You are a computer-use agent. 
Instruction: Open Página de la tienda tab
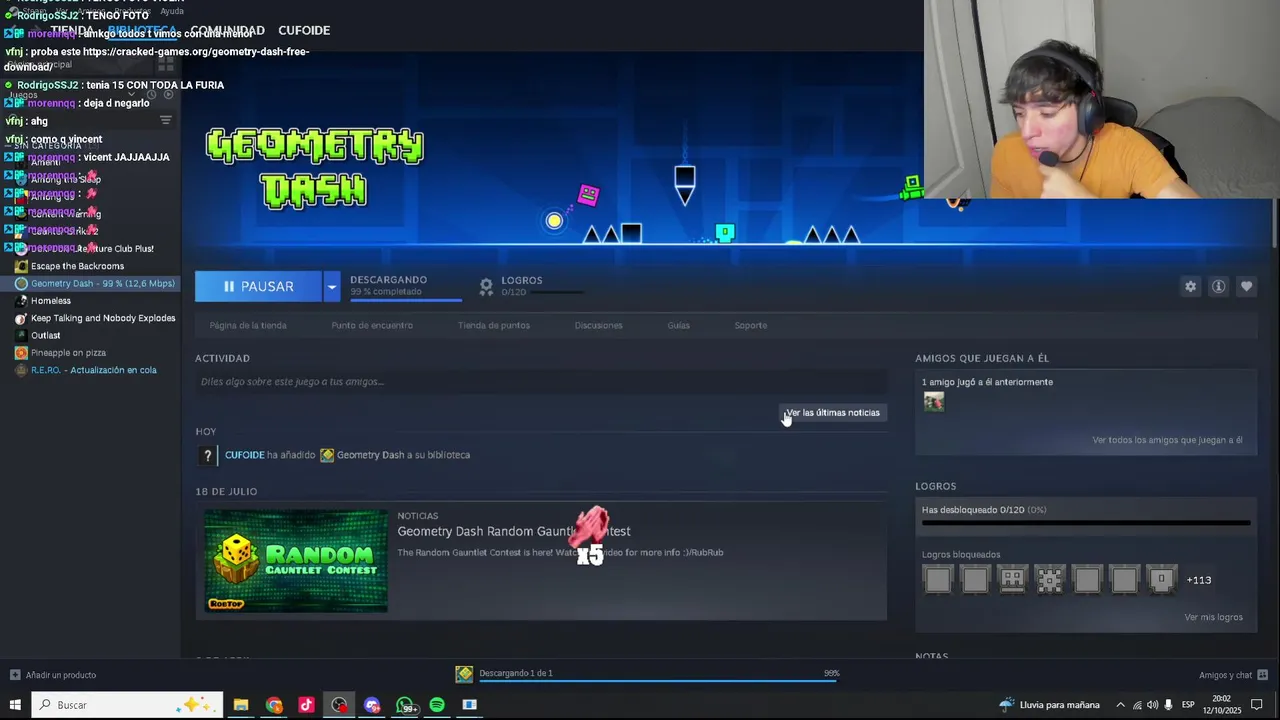coord(248,325)
